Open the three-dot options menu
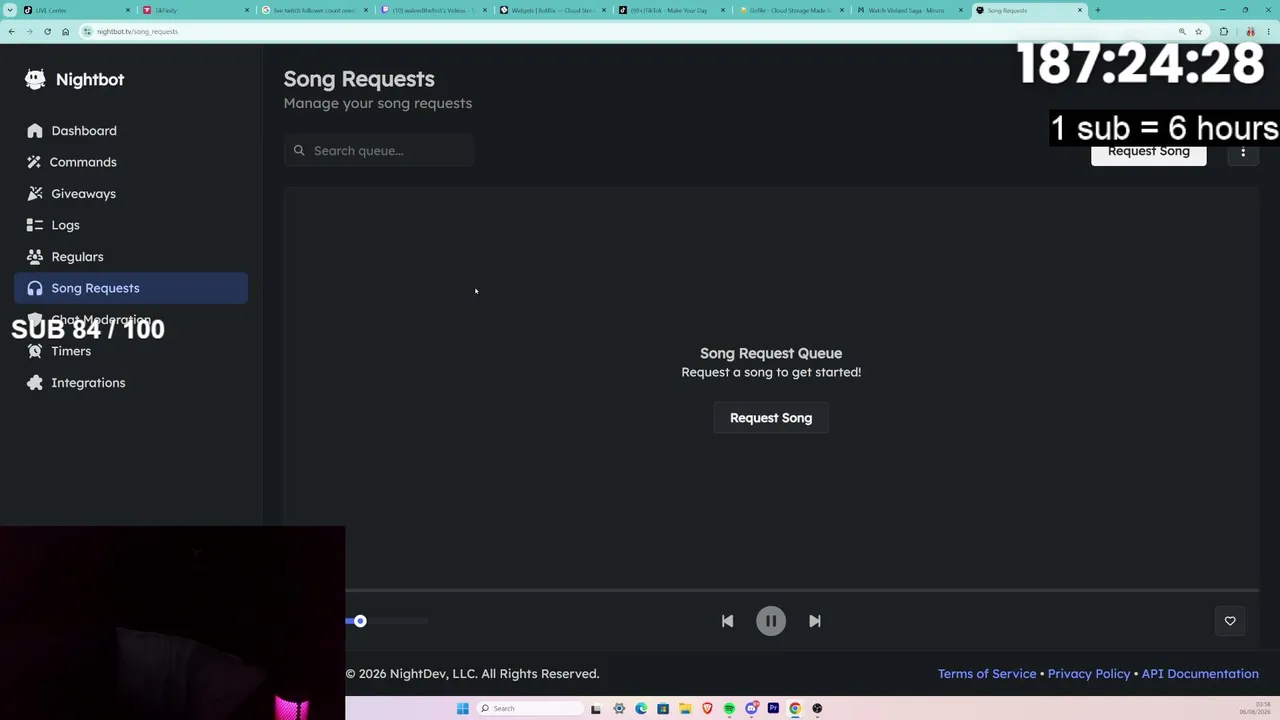1280x720 pixels. click(x=1243, y=152)
